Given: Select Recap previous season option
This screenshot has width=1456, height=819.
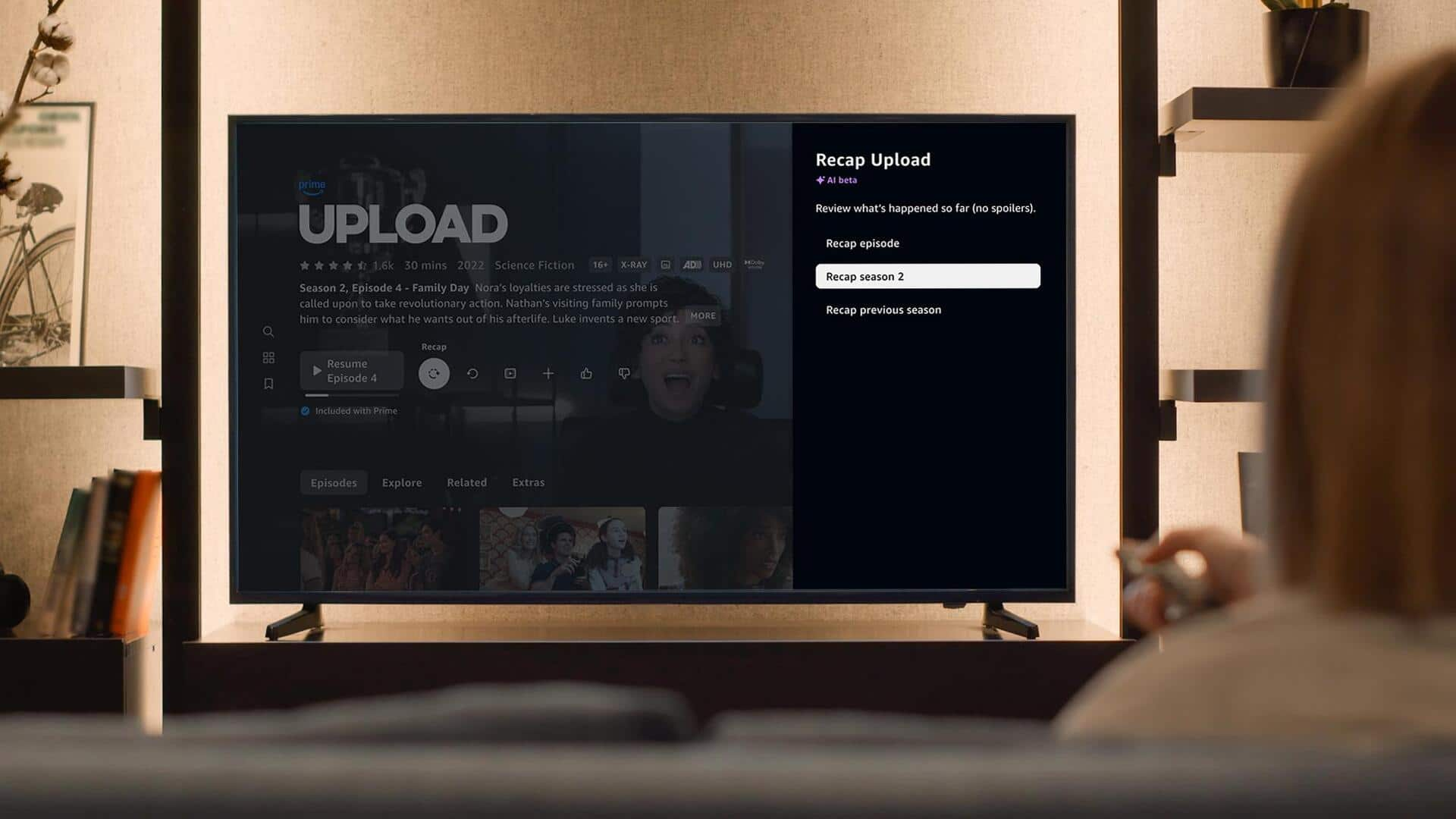Looking at the screenshot, I should click(883, 309).
